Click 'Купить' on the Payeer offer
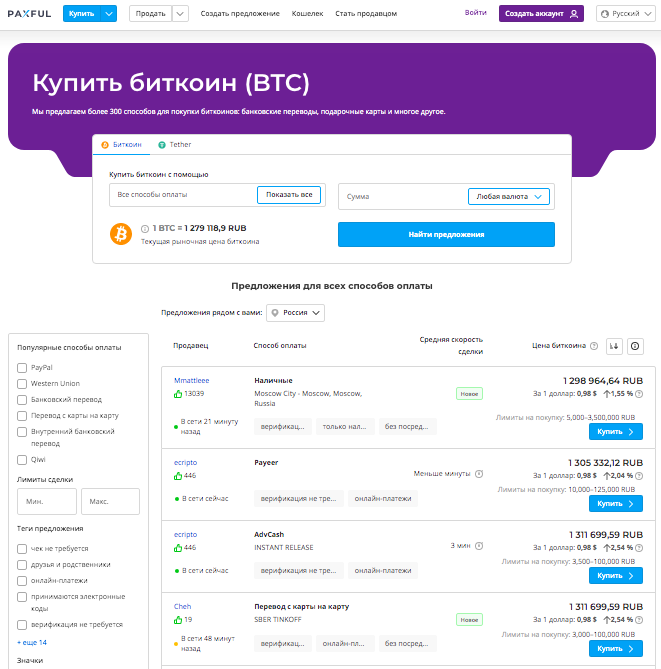Viewport: 661px width, 669px height. (x=615, y=504)
